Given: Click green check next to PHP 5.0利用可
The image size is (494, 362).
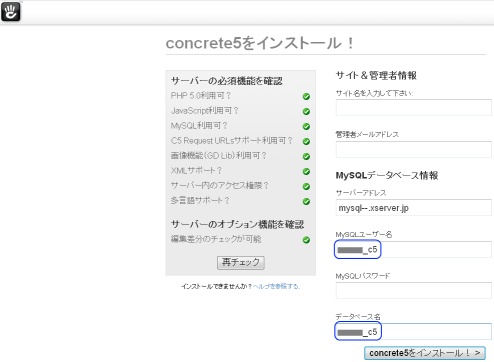Looking at the screenshot, I should click(x=306, y=97).
